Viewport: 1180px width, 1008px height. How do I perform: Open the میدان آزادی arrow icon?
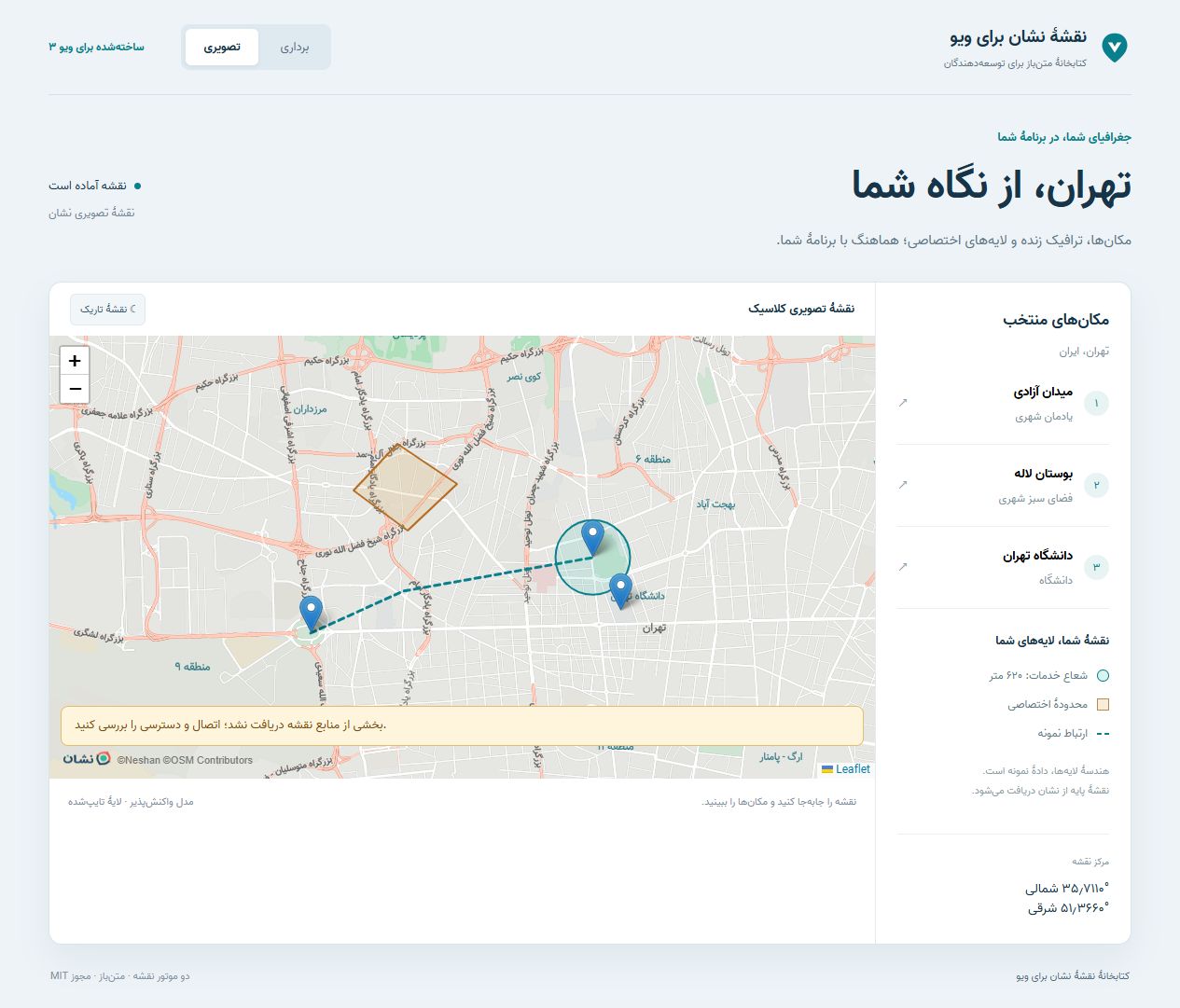click(x=902, y=403)
